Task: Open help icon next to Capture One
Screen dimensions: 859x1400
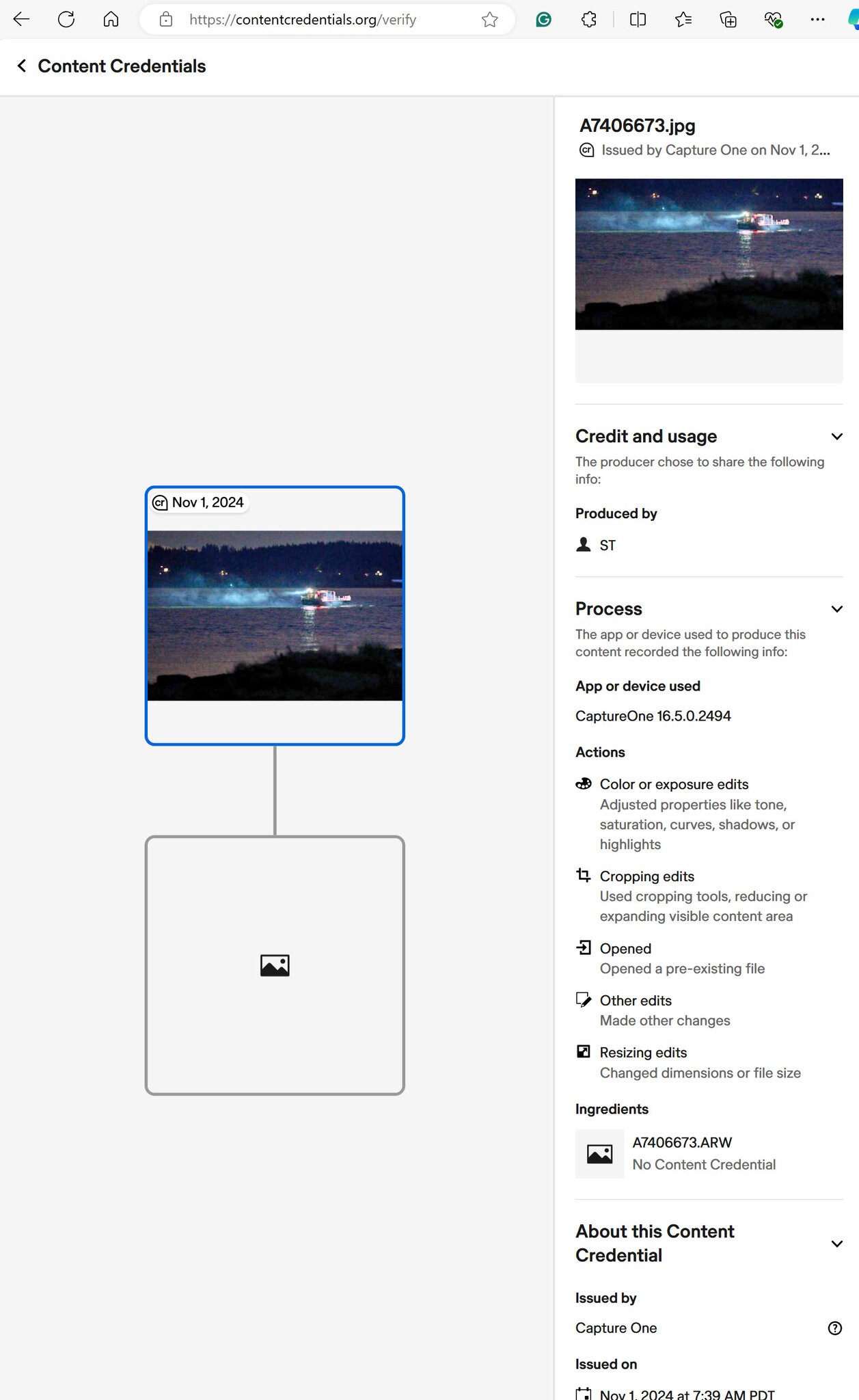Action: 834,1328
